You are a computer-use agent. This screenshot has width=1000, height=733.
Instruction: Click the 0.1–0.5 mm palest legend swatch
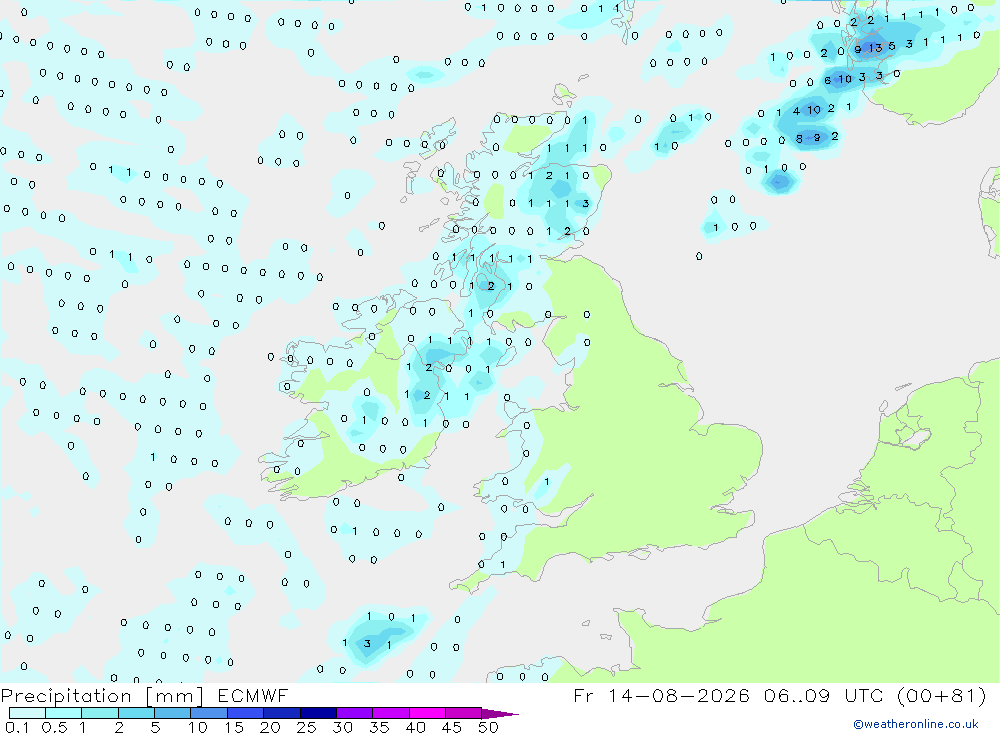click(x=27, y=713)
